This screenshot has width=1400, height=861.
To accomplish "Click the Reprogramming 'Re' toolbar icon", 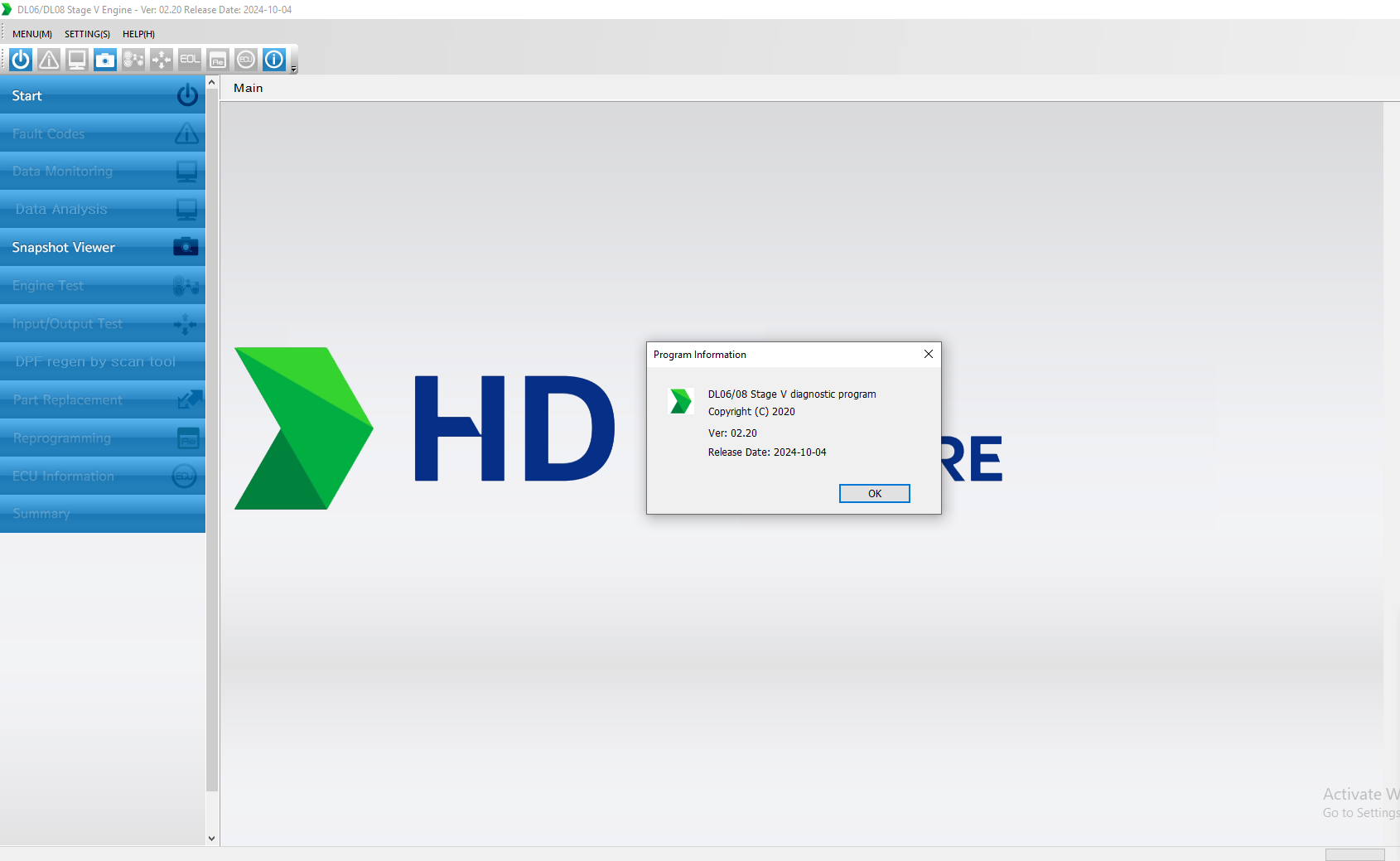I will pyautogui.click(x=218, y=60).
